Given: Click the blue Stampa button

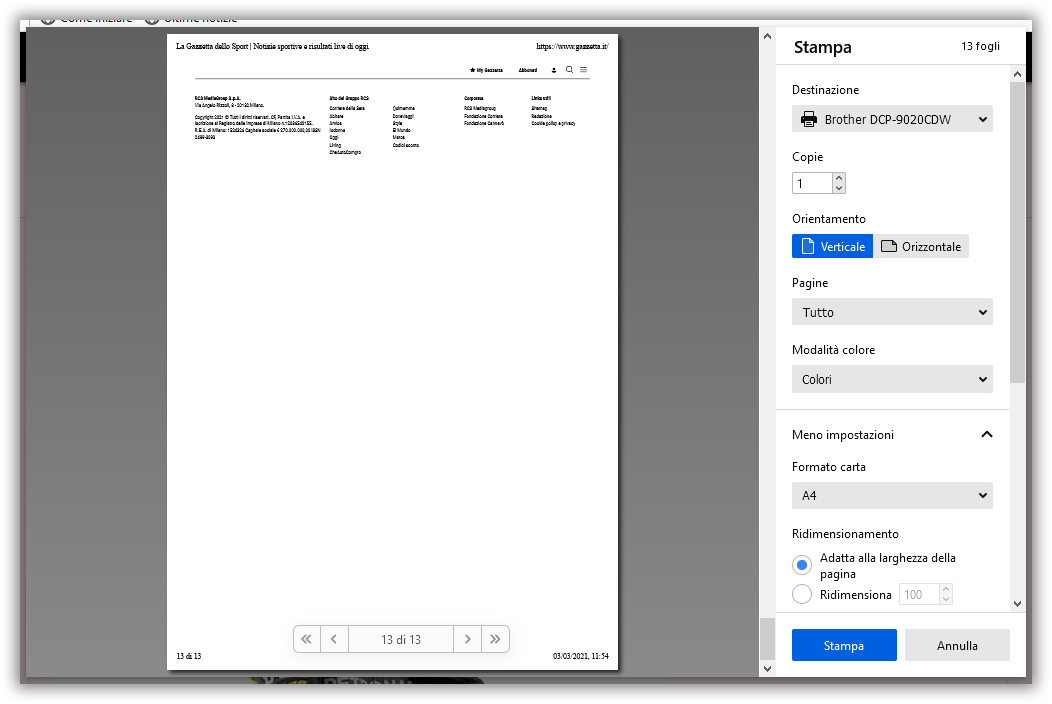Looking at the screenshot, I should click(x=844, y=645).
